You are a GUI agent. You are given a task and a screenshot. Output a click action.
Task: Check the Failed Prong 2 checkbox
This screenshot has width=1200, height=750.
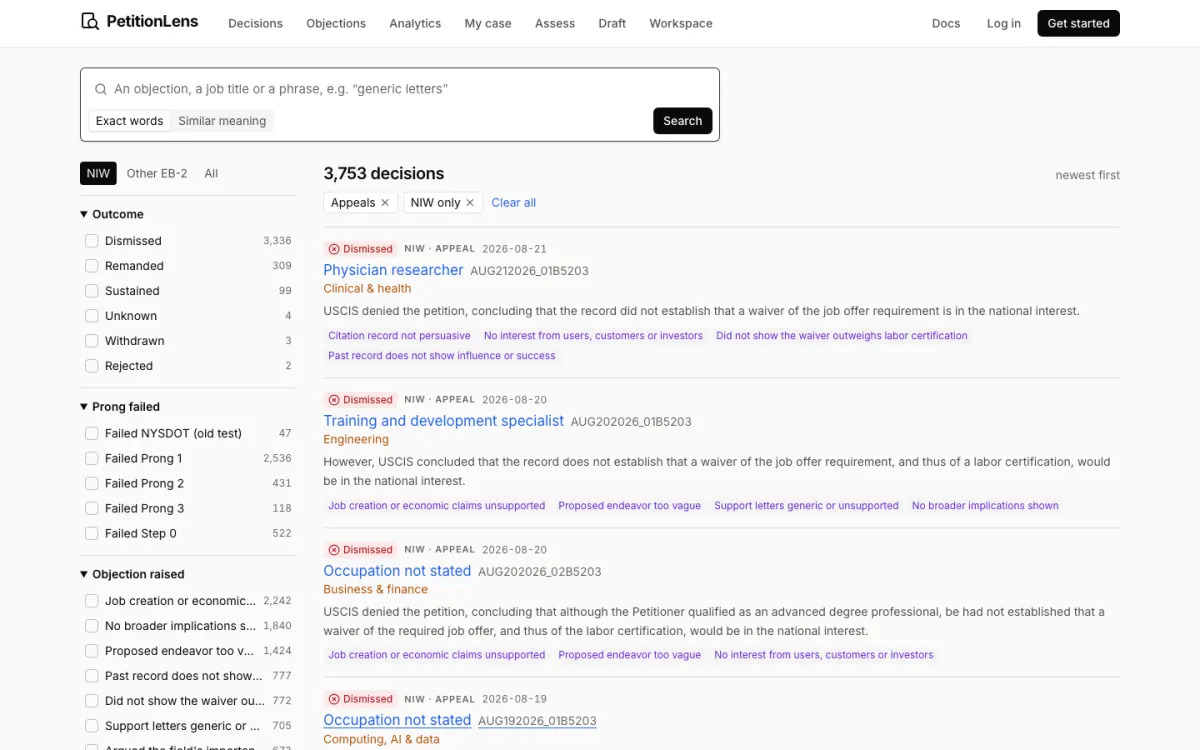92,483
